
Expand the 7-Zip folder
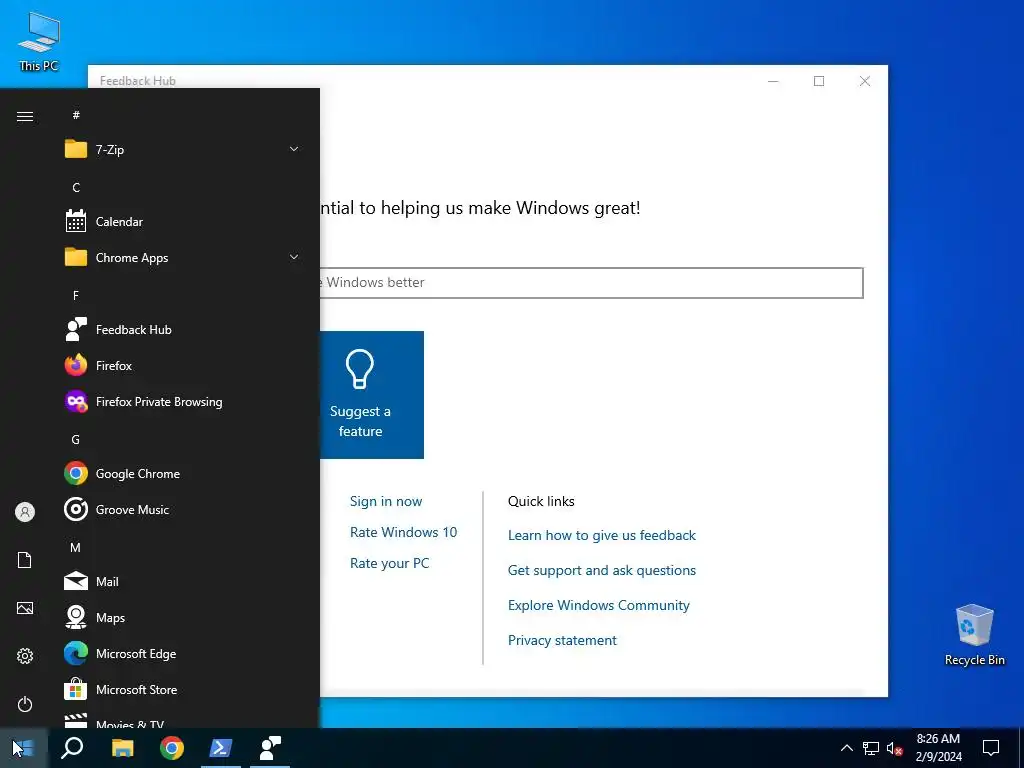click(184, 150)
